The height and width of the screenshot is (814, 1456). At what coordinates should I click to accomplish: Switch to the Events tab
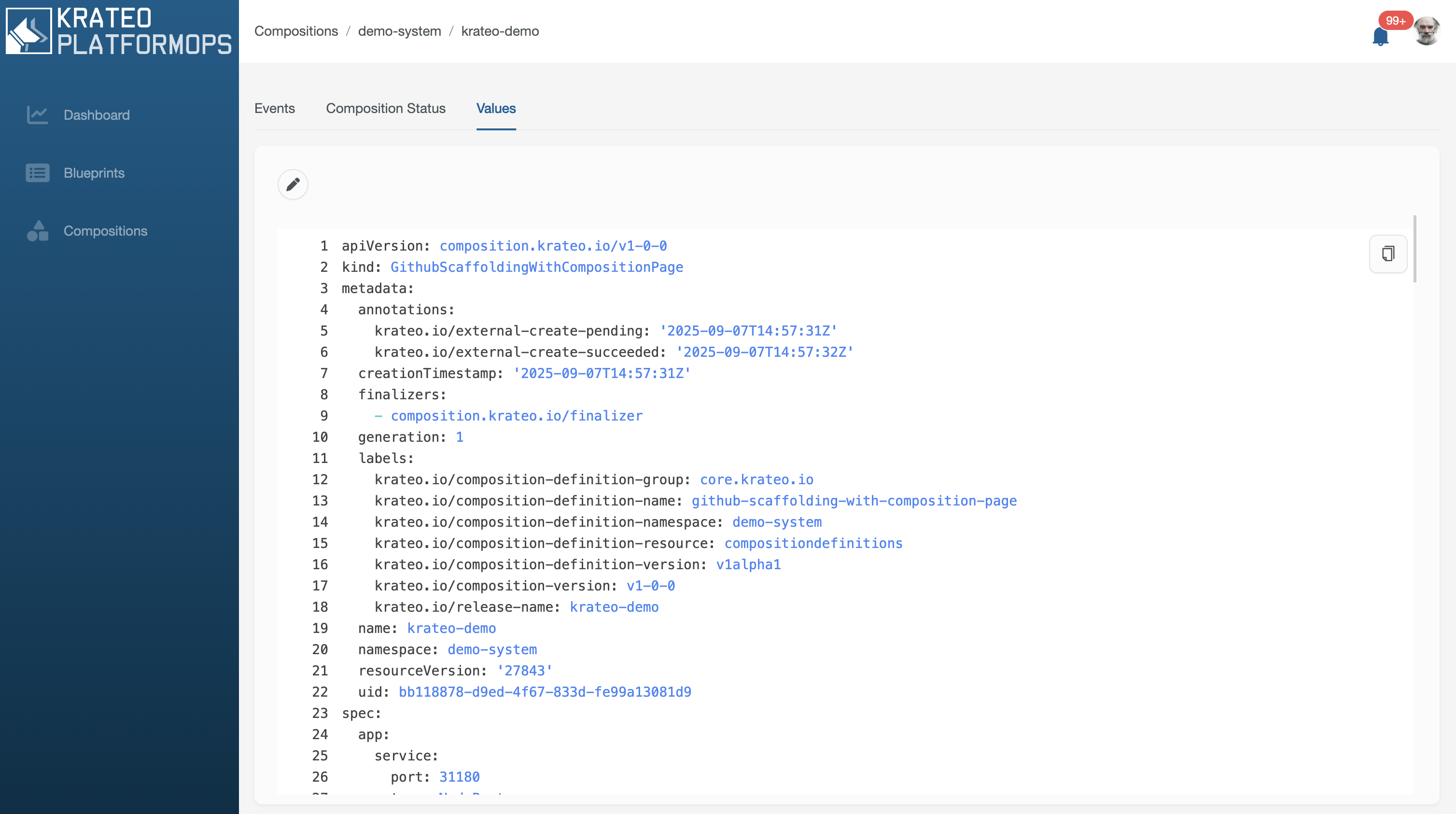point(275,109)
